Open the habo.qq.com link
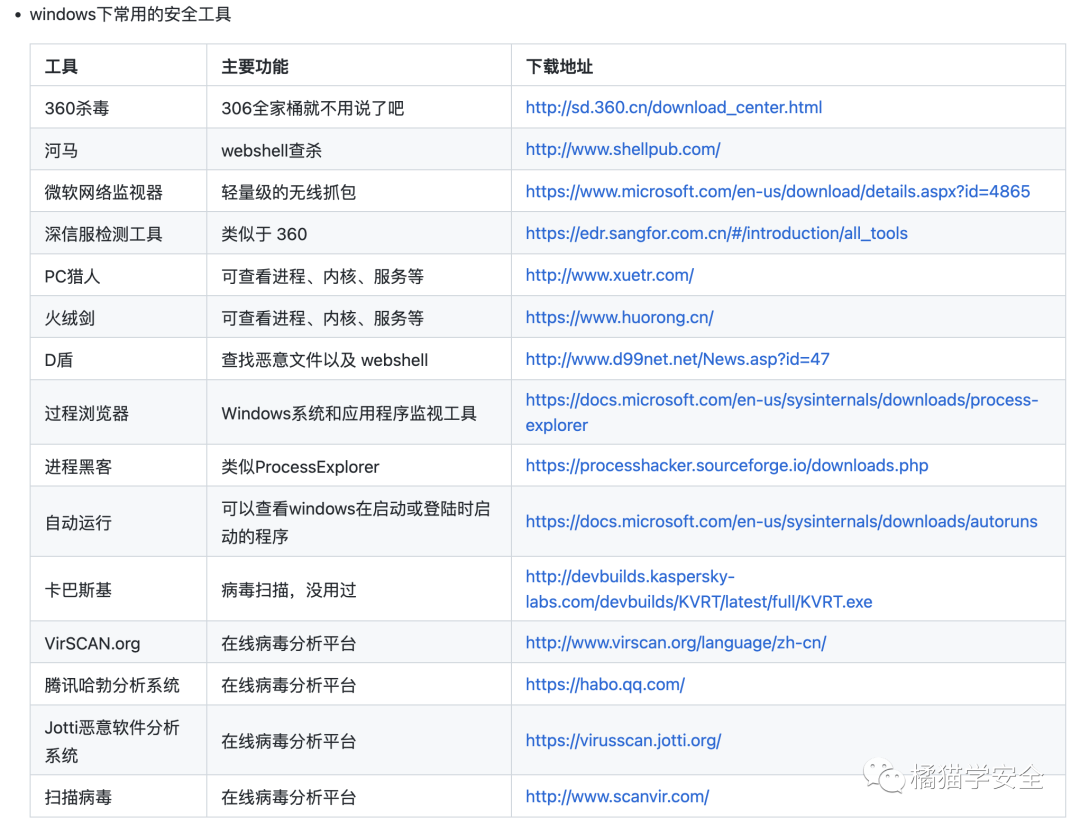1080x825 pixels. (605, 685)
